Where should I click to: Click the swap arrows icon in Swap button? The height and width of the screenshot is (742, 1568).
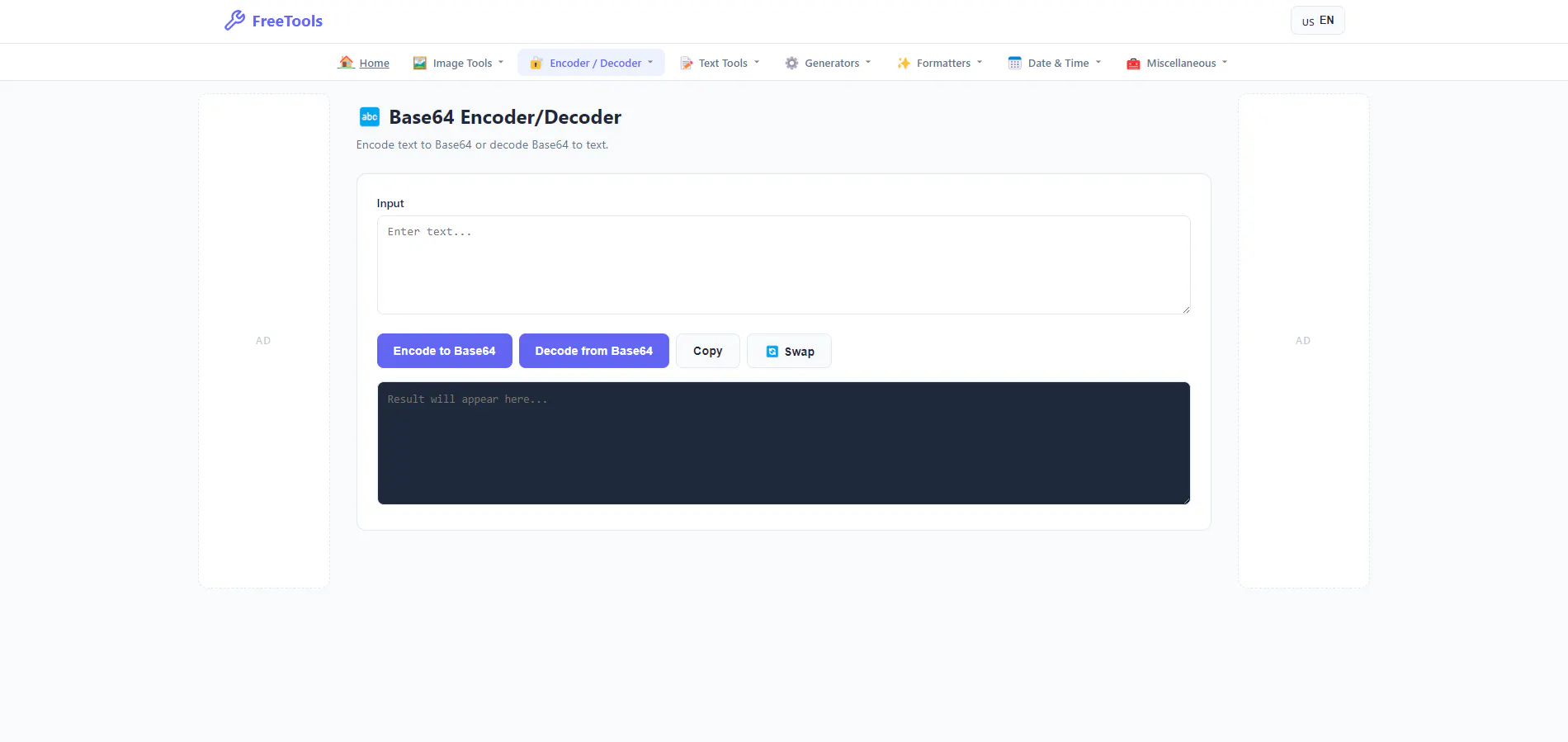[x=772, y=352]
